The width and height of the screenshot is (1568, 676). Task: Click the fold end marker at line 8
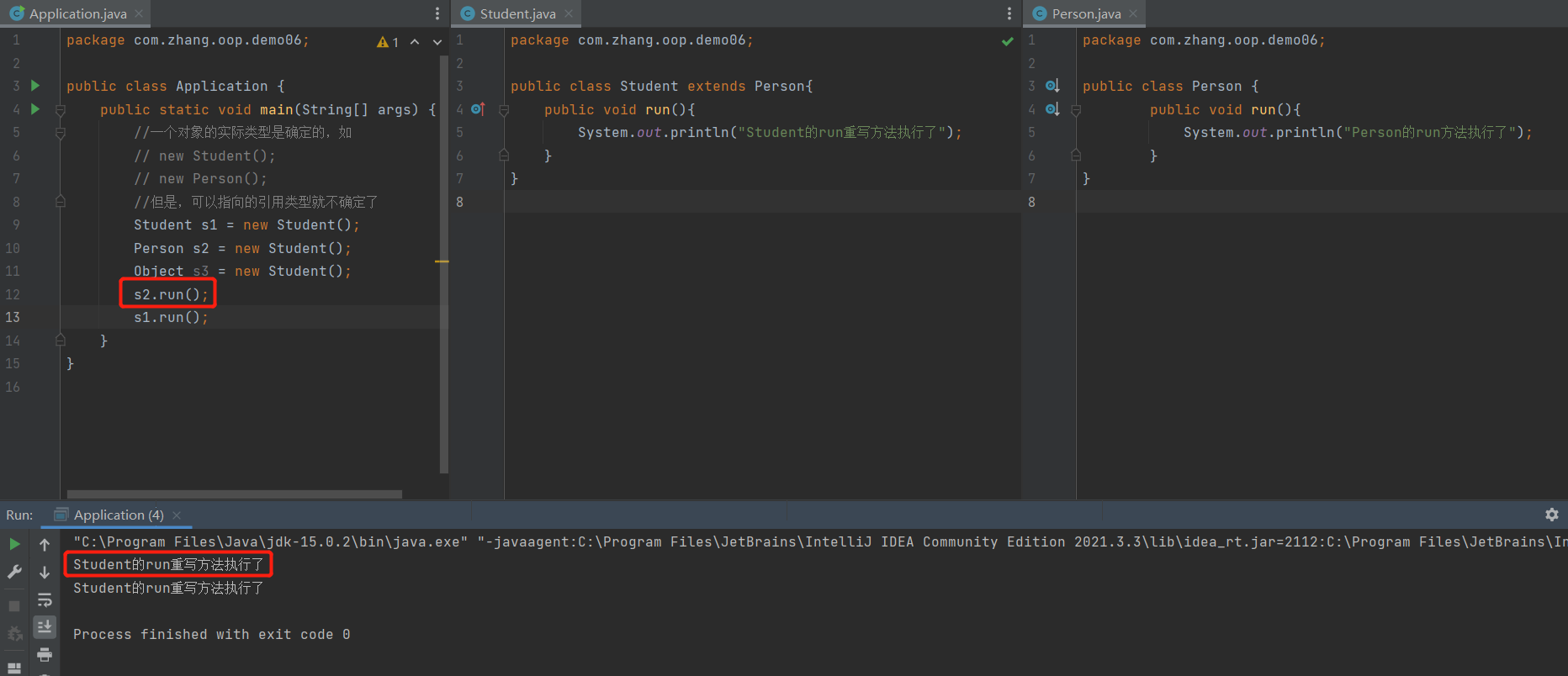61,202
